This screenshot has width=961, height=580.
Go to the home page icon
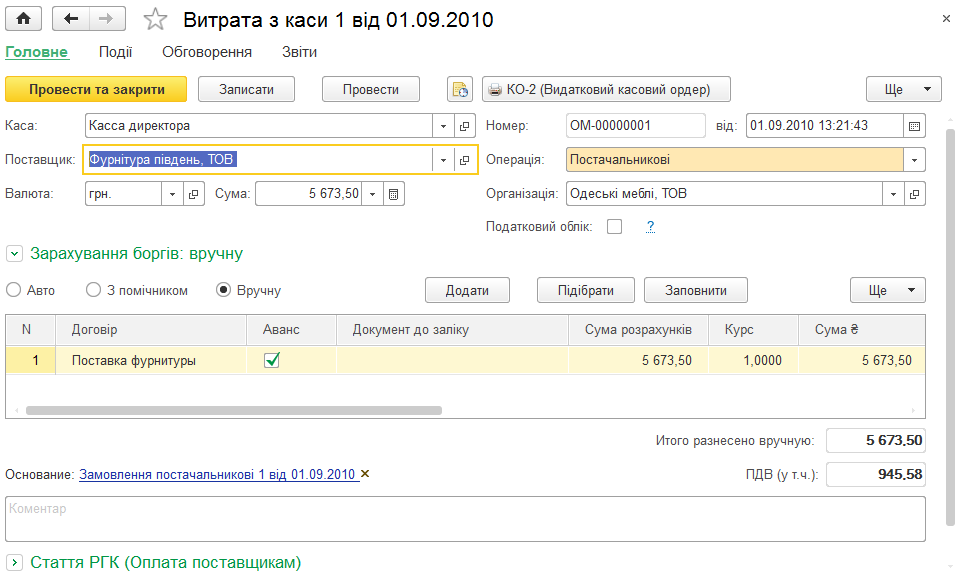coord(23,18)
